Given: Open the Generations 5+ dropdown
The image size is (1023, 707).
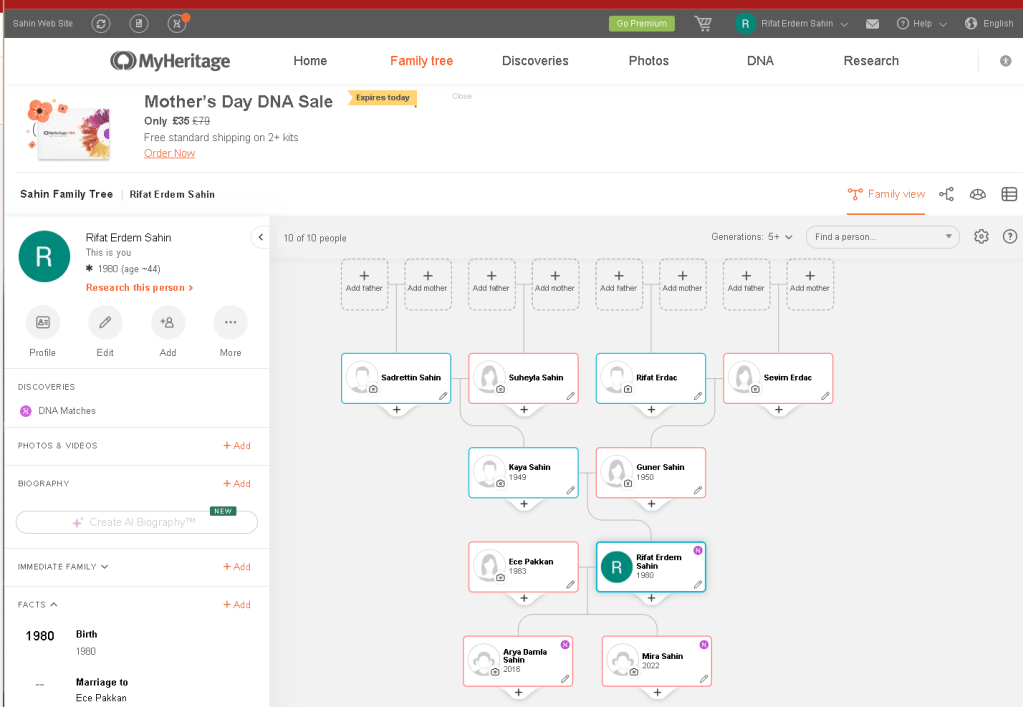Looking at the screenshot, I should coord(752,237).
